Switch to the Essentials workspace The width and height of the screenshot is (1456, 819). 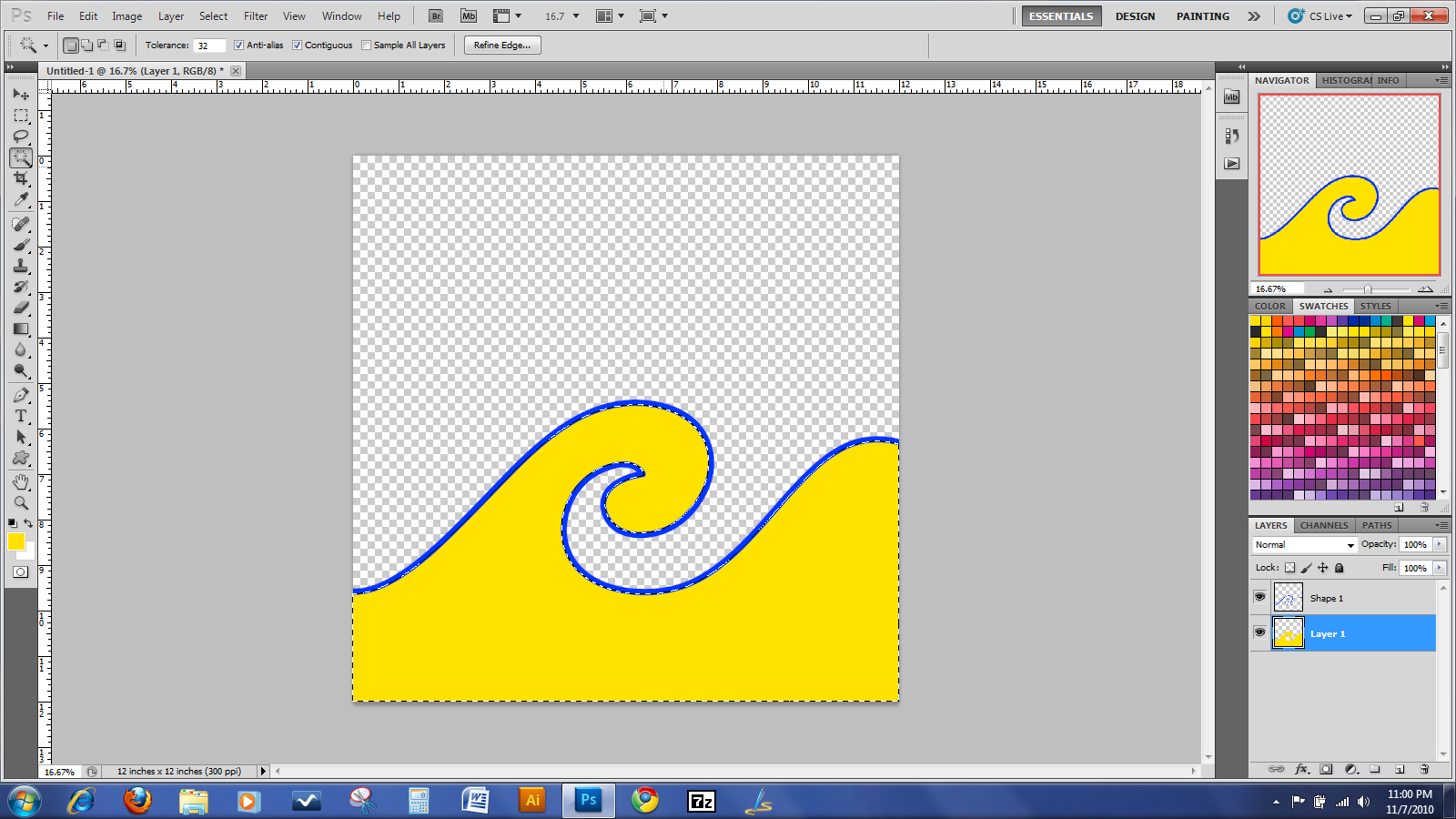coord(1061,16)
